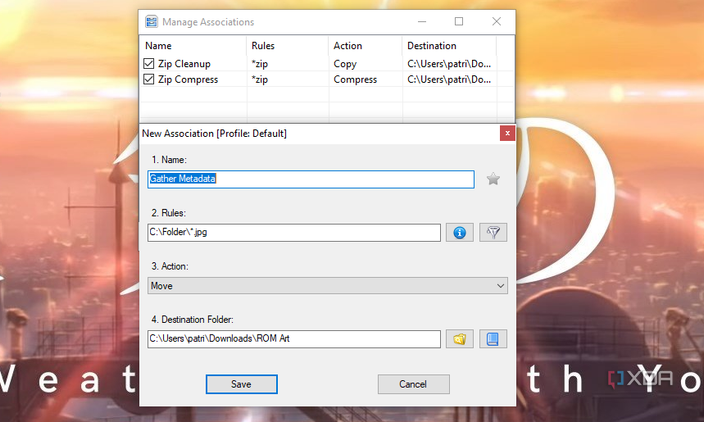Click the Destination Folder path field
Screen dimensions: 704x422
(x=294, y=339)
